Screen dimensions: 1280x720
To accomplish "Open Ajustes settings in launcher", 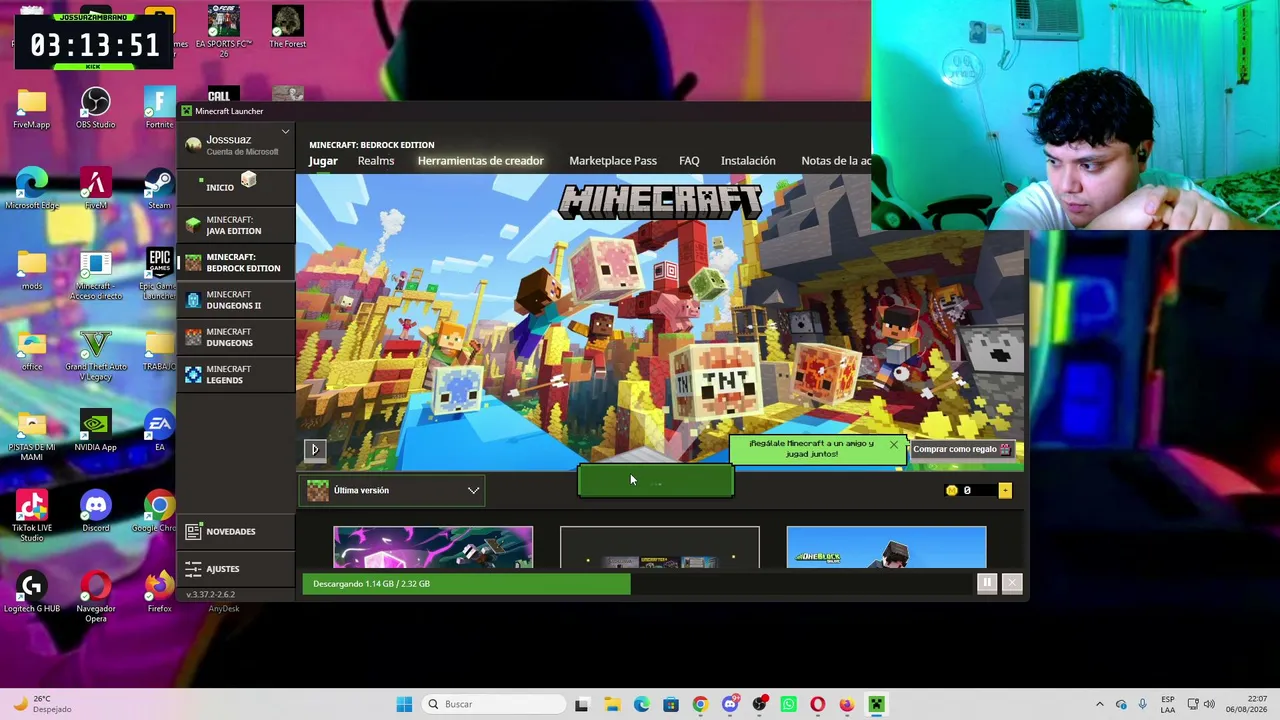I will click(236, 568).
